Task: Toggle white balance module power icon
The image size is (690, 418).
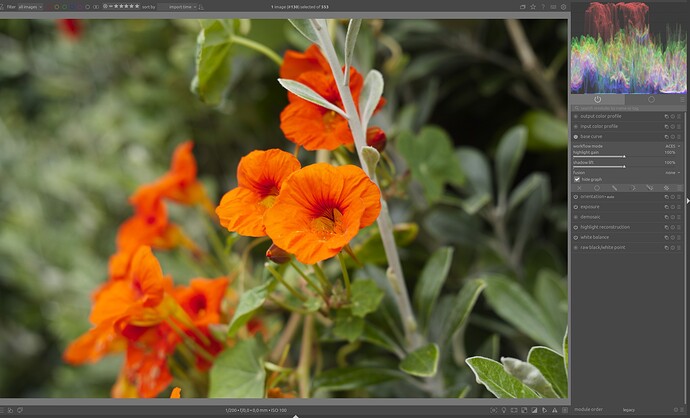Action: click(x=576, y=237)
